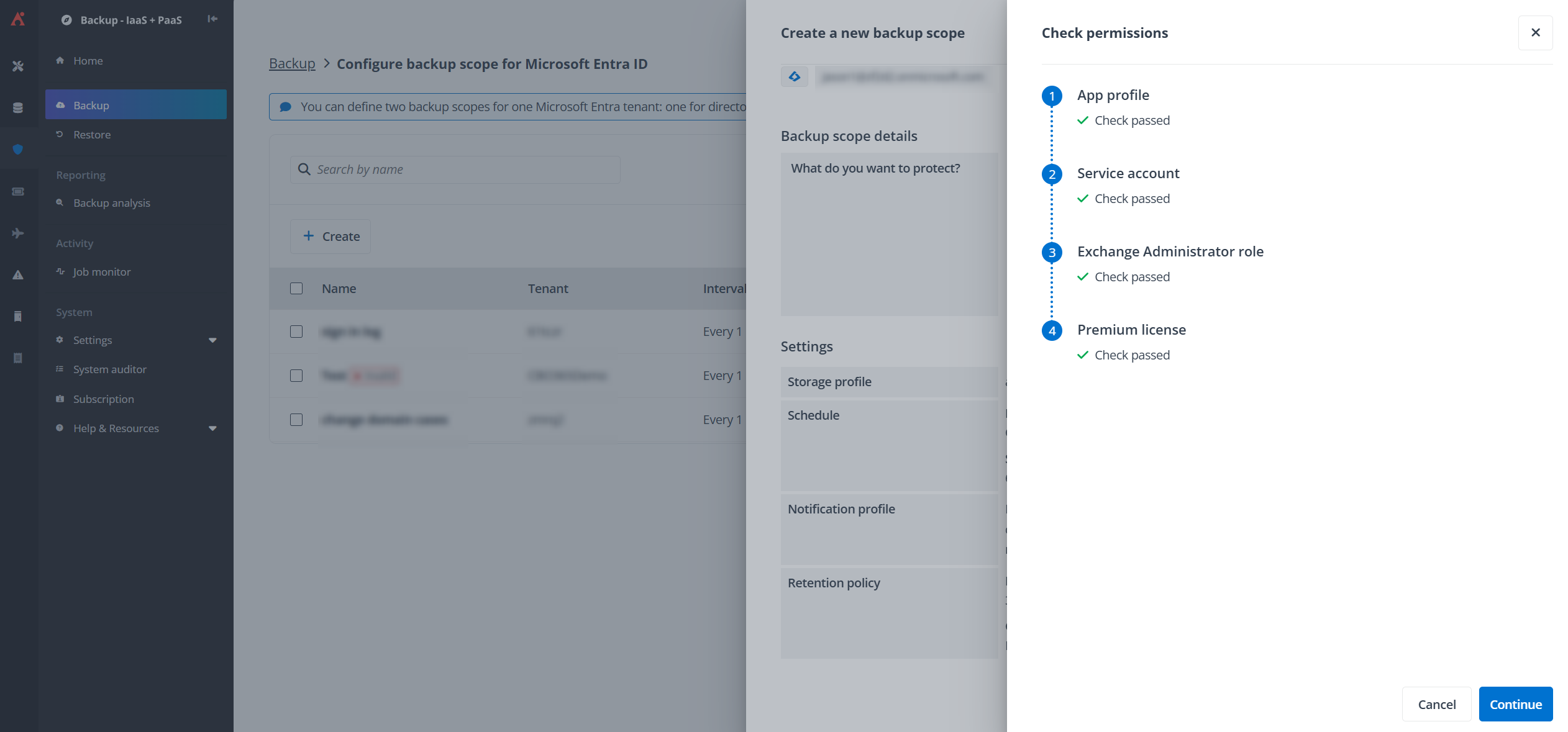The height and width of the screenshot is (732, 1568).
Task: Expand the Help & Resources dropdown
Action: pyautogui.click(x=212, y=428)
